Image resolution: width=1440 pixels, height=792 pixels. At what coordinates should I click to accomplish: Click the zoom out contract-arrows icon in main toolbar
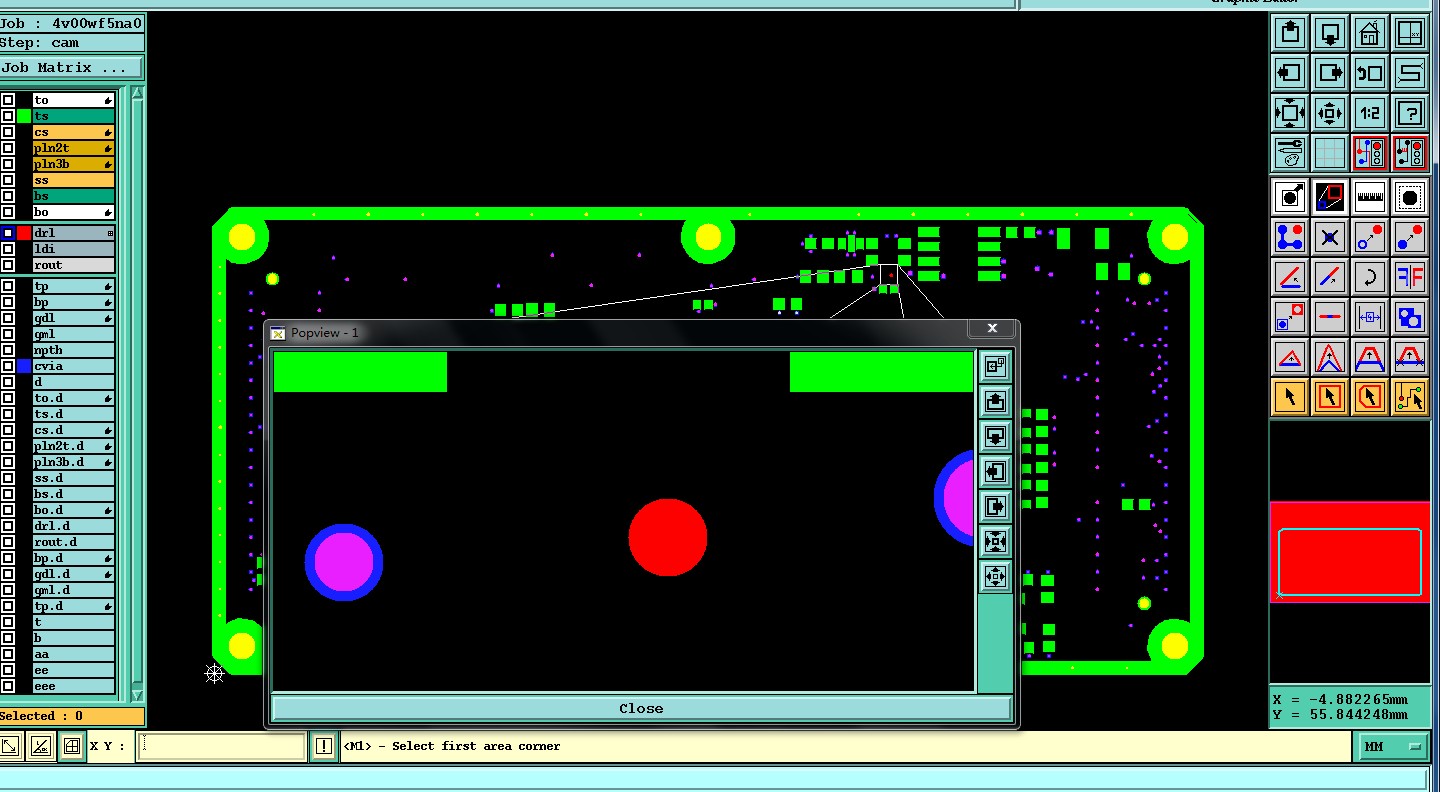pos(1330,113)
